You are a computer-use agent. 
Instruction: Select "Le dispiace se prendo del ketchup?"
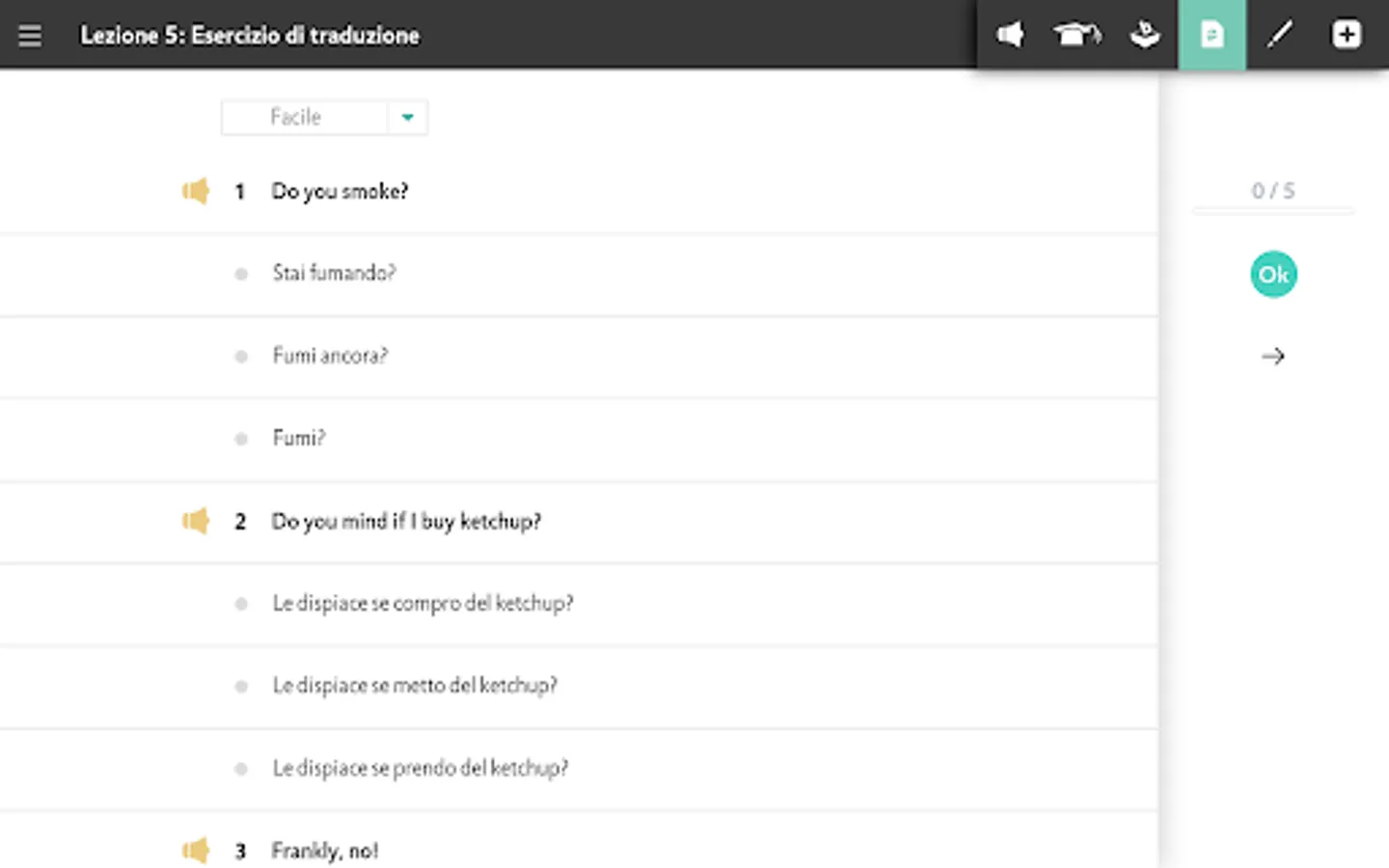point(421,769)
